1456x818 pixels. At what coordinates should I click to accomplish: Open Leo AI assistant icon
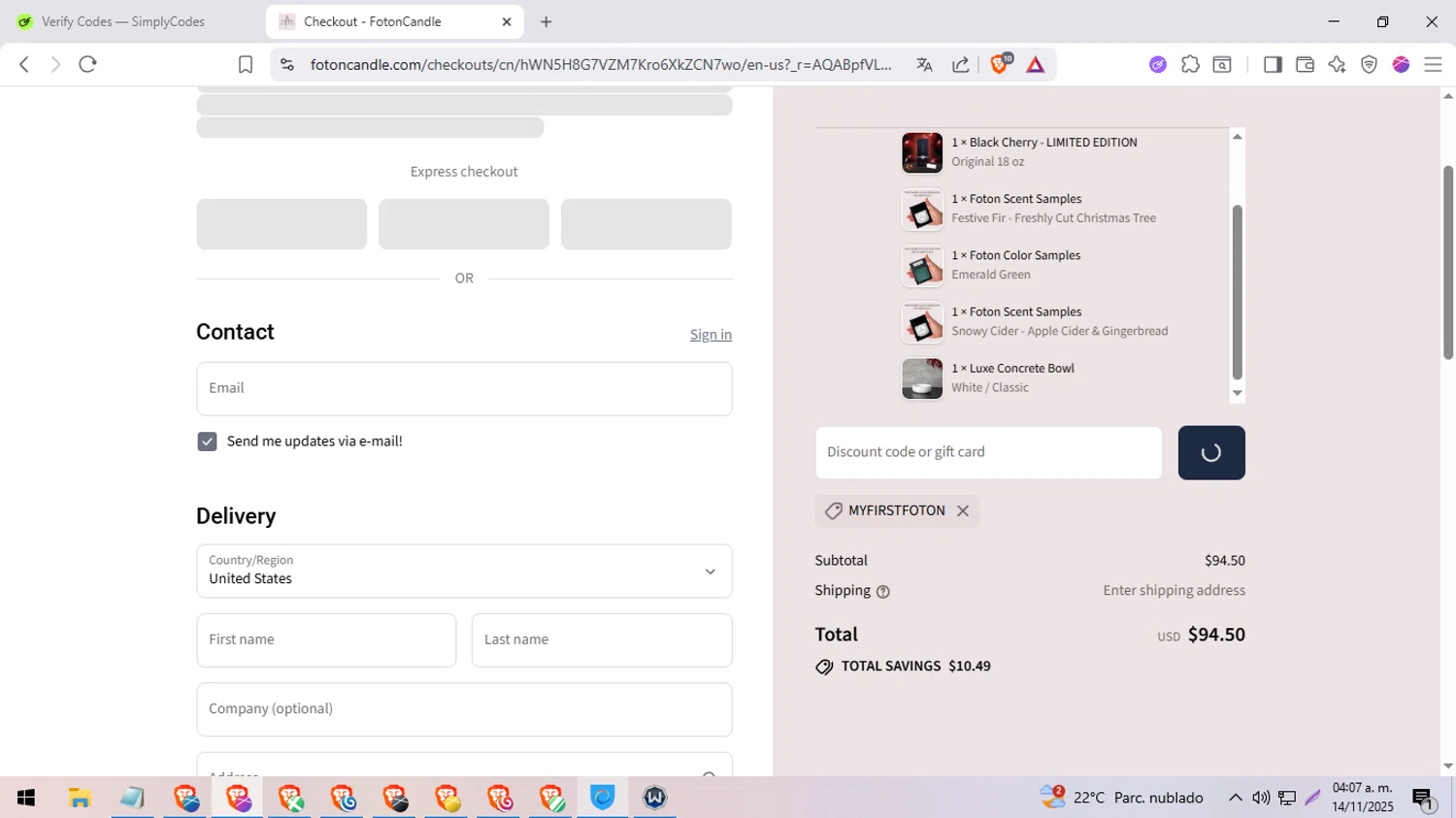(1337, 64)
